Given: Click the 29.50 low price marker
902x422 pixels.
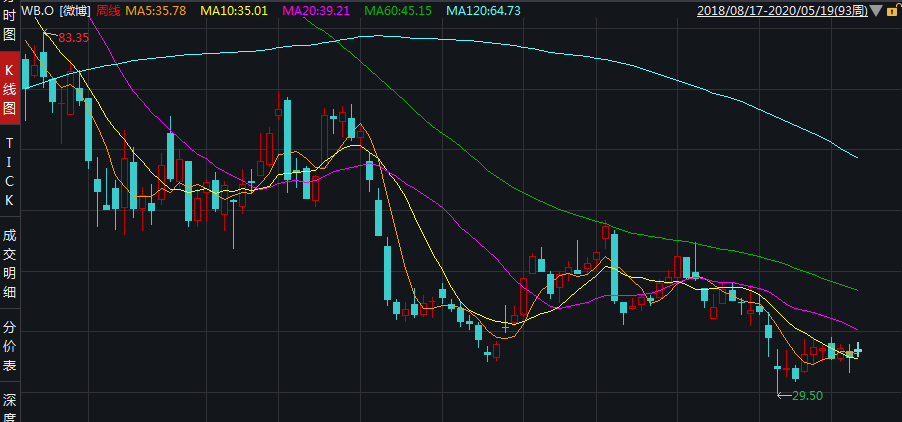Looking at the screenshot, I should 807,396.
